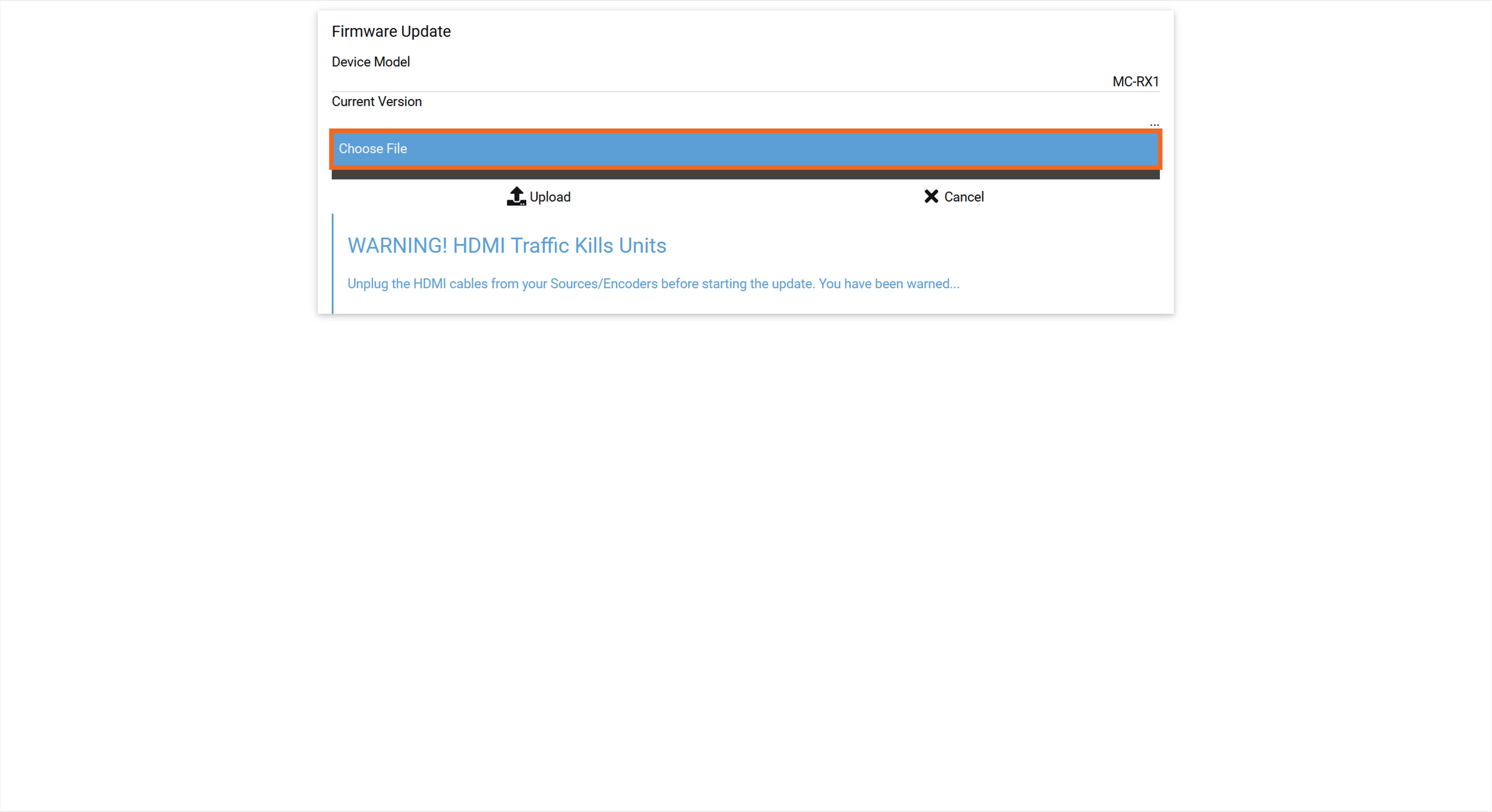This screenshot has height=812, width=1492.
Task: Click the Current Version ellipsis value
Action: coord(1154,124)
